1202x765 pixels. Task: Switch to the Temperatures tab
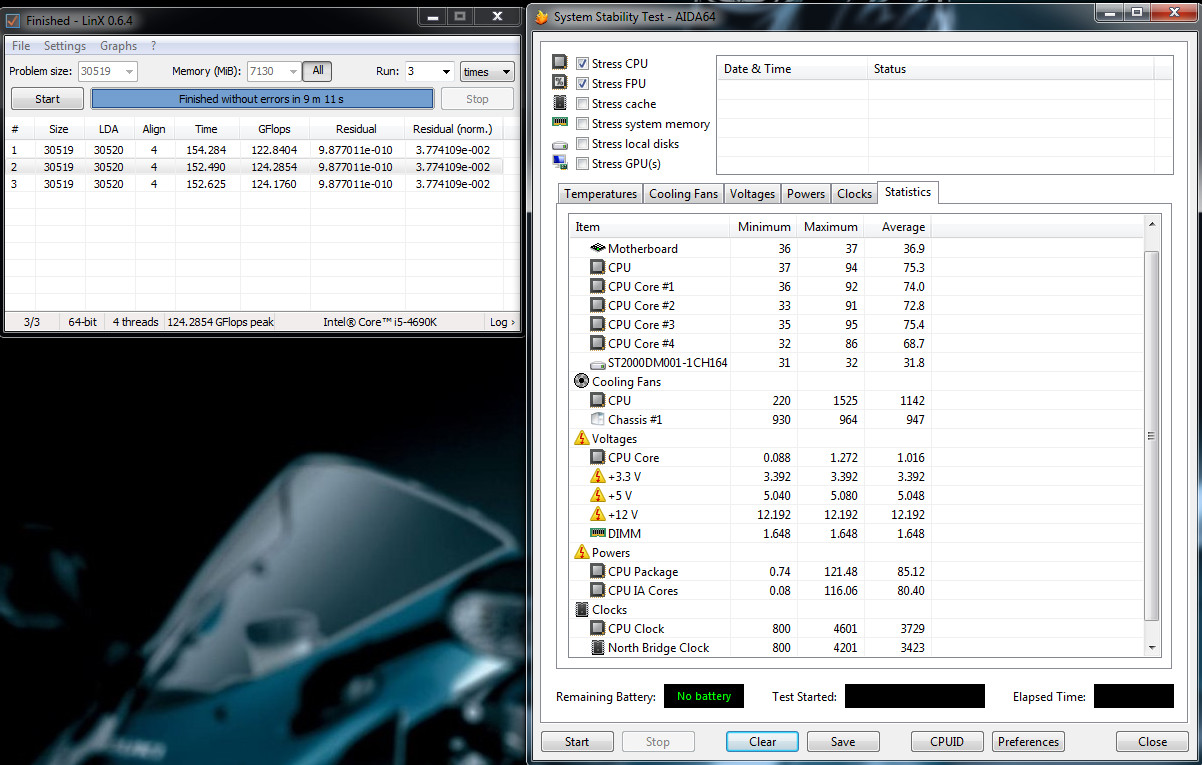(600, 194)
